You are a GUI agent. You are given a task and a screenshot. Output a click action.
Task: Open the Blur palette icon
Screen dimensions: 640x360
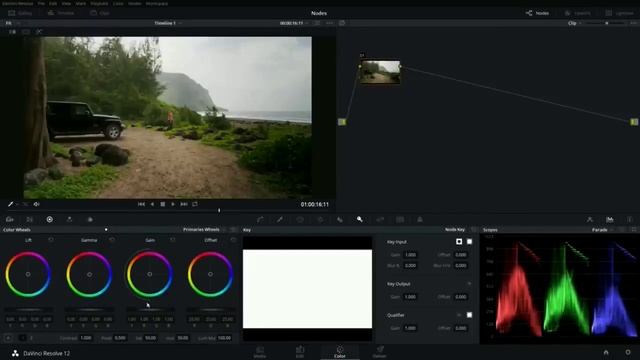coord(340,220)
